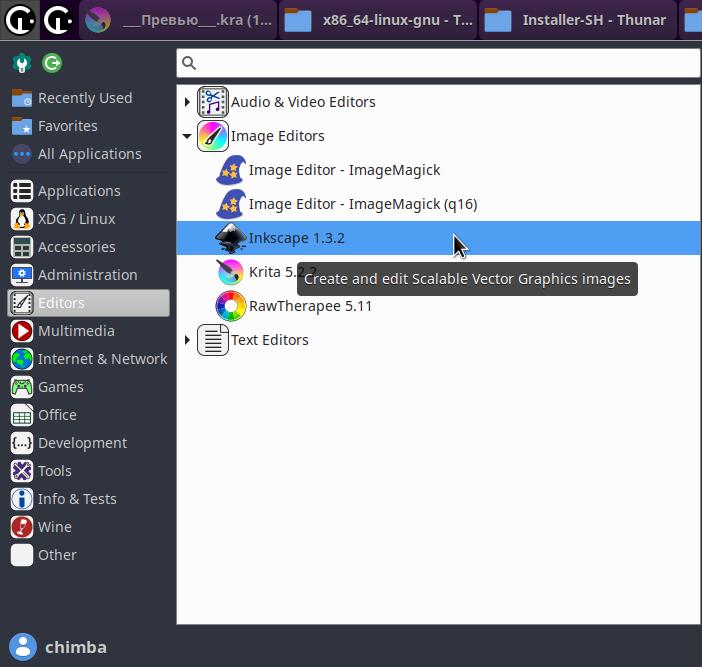This screenshot has width=702, height=667.
Task: Click the chimba username label
Action: coord(76,647)
